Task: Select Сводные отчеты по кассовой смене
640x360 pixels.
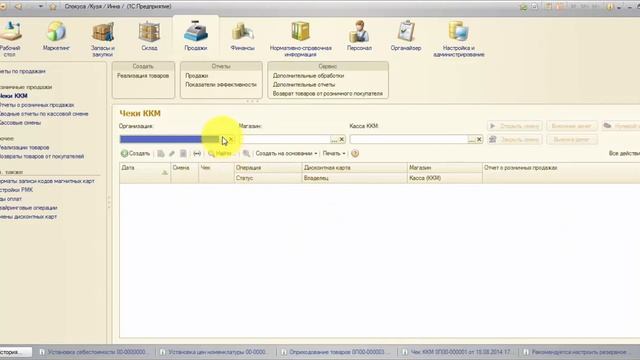Action: tap(44, 114)
